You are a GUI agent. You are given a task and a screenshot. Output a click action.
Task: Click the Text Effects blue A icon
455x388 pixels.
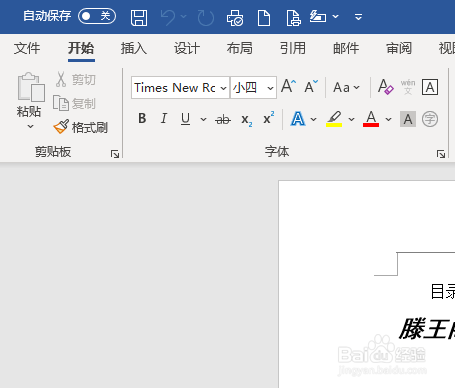tap(298, 119)
